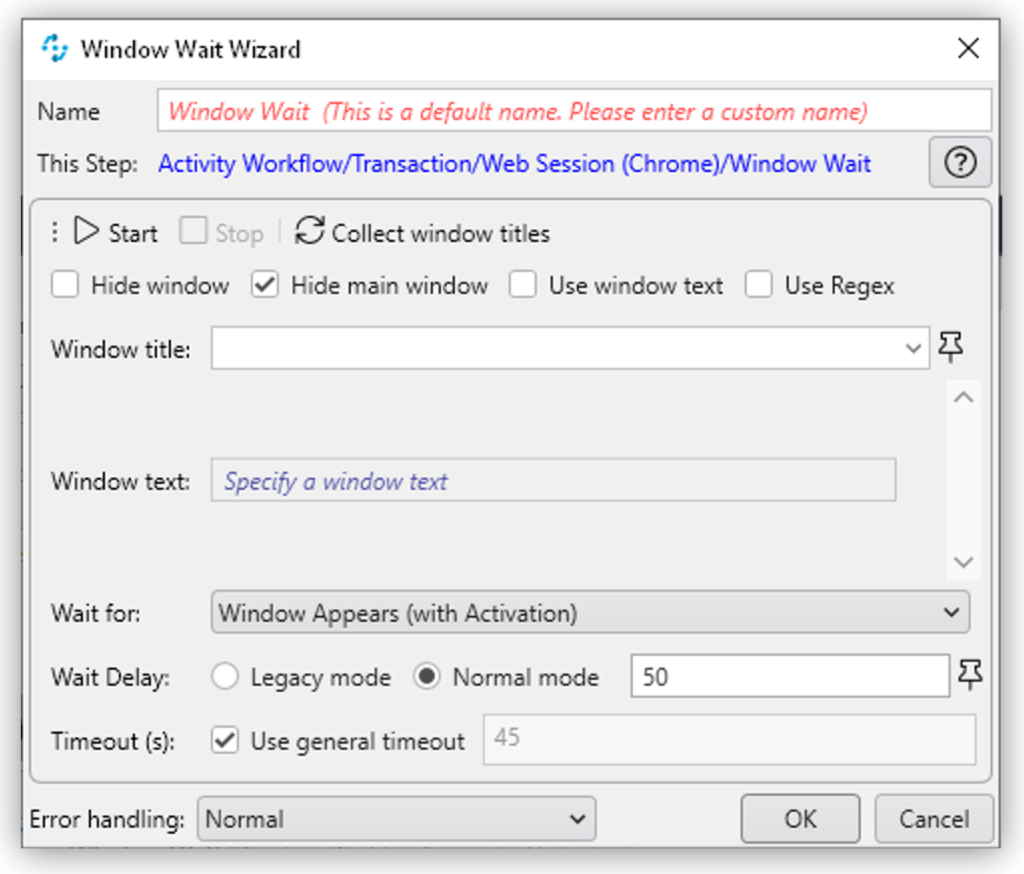1024x874 pixels.
Task: Click the pin icon beside Wait Delay field
Action: pos(969,676)
